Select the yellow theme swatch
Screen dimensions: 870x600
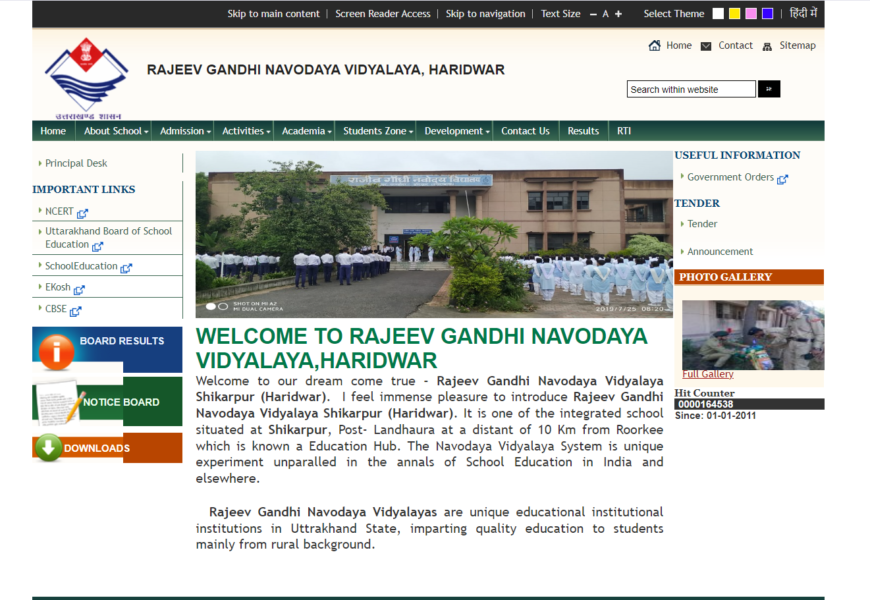(x=735, y=14)
